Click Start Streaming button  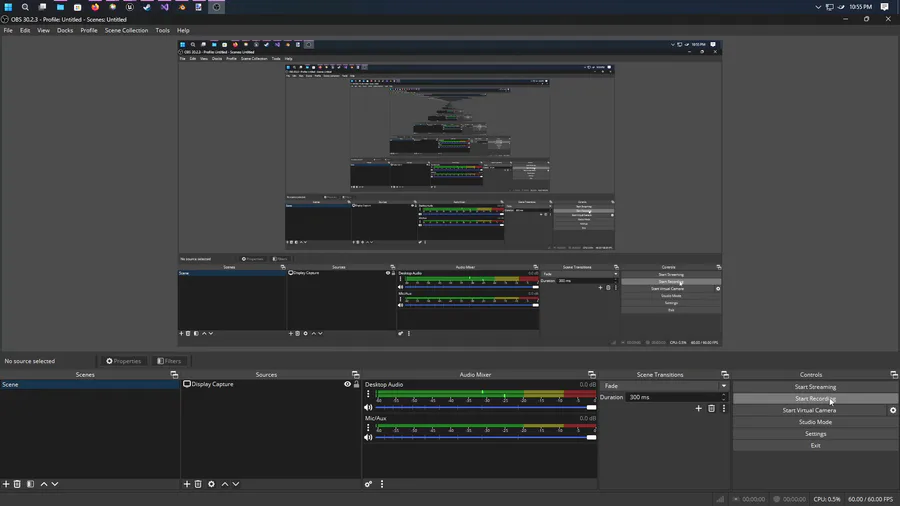[x=815, y=387]
